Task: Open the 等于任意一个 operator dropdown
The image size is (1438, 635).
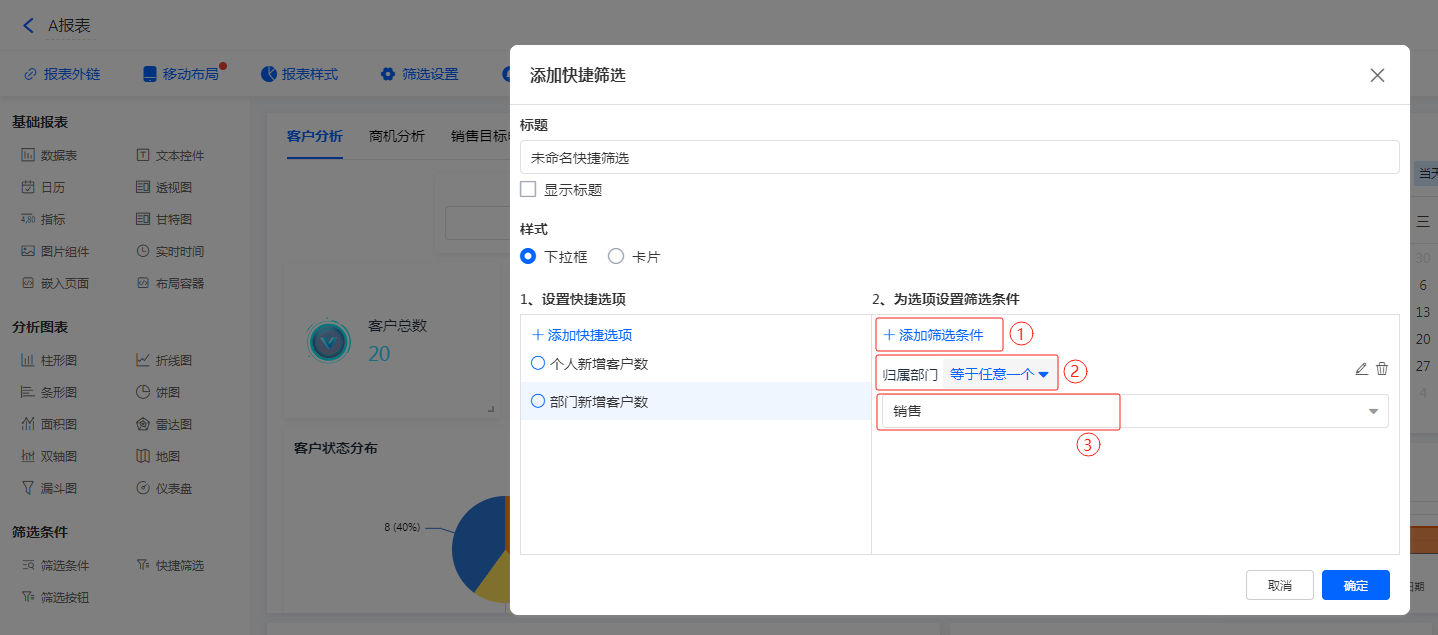Action: 998,374
